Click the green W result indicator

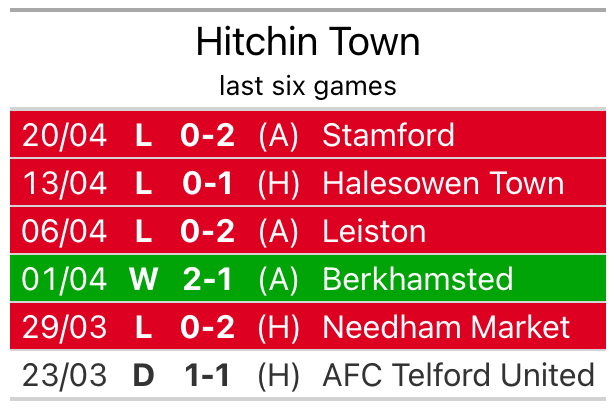[144, 279]
